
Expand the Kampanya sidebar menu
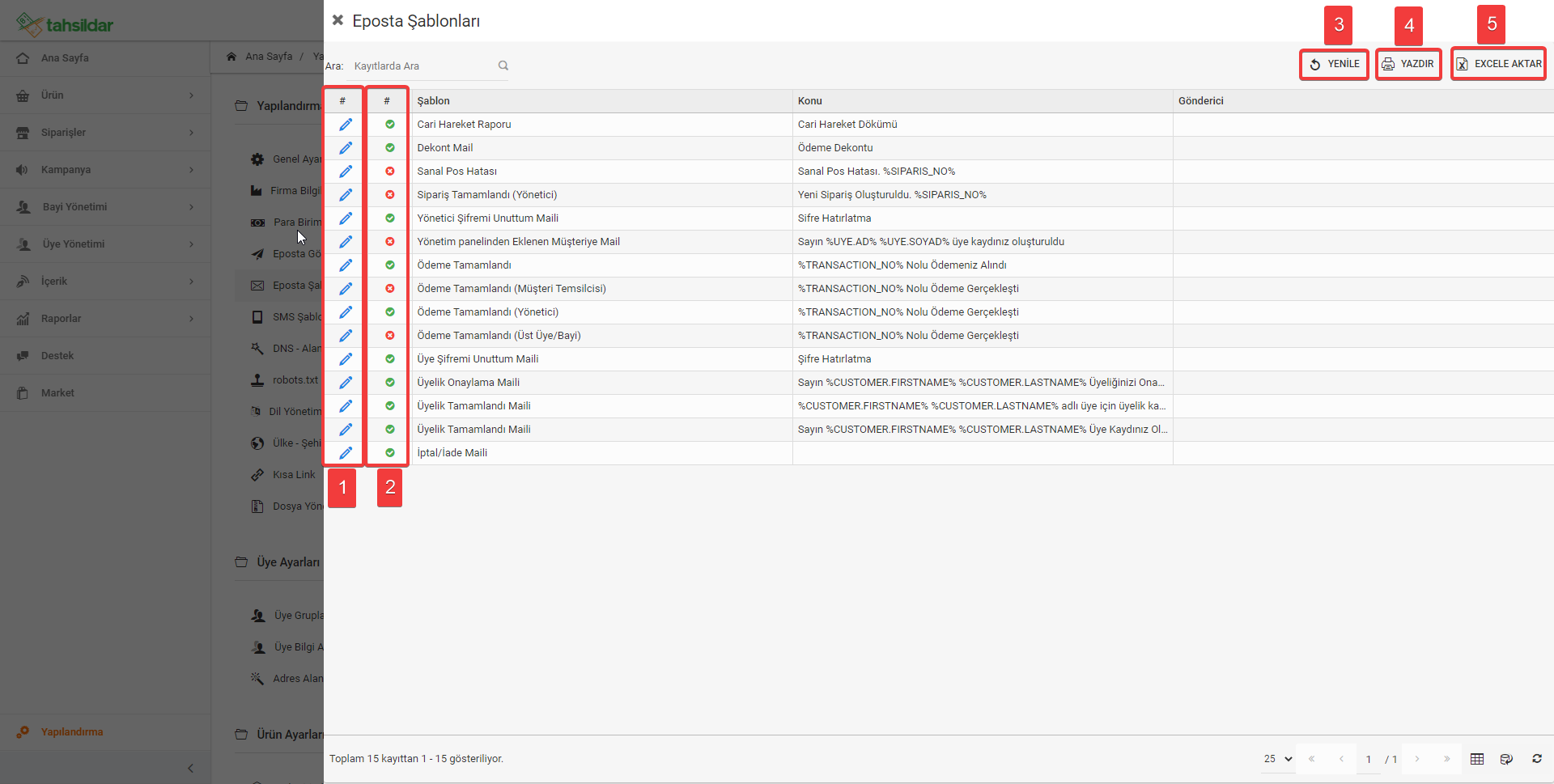(x=105, y=170)
